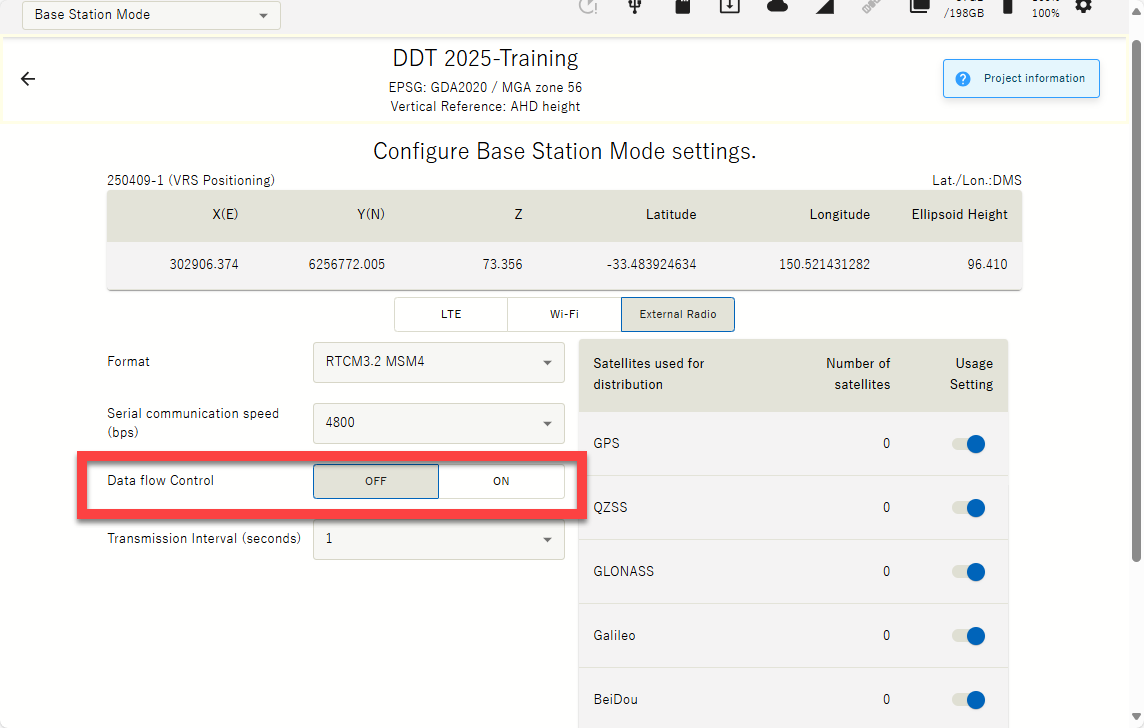Click the Z value 73.356
The height and width of the screenshot is (728, 1144).
pos(503,265)
